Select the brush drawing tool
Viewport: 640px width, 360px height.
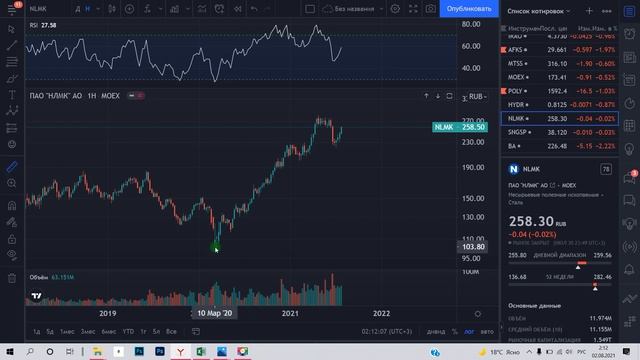(x=12, y=78)
